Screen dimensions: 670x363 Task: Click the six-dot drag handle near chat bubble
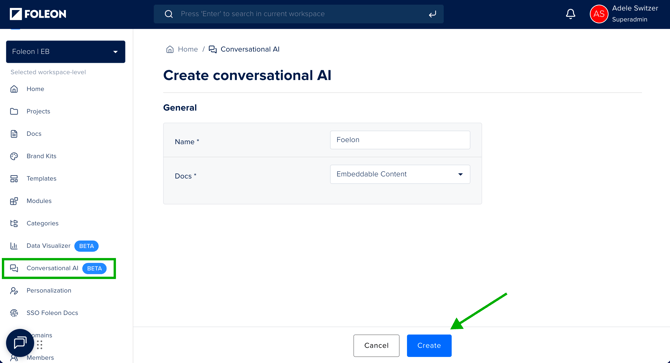click(40, 345)
